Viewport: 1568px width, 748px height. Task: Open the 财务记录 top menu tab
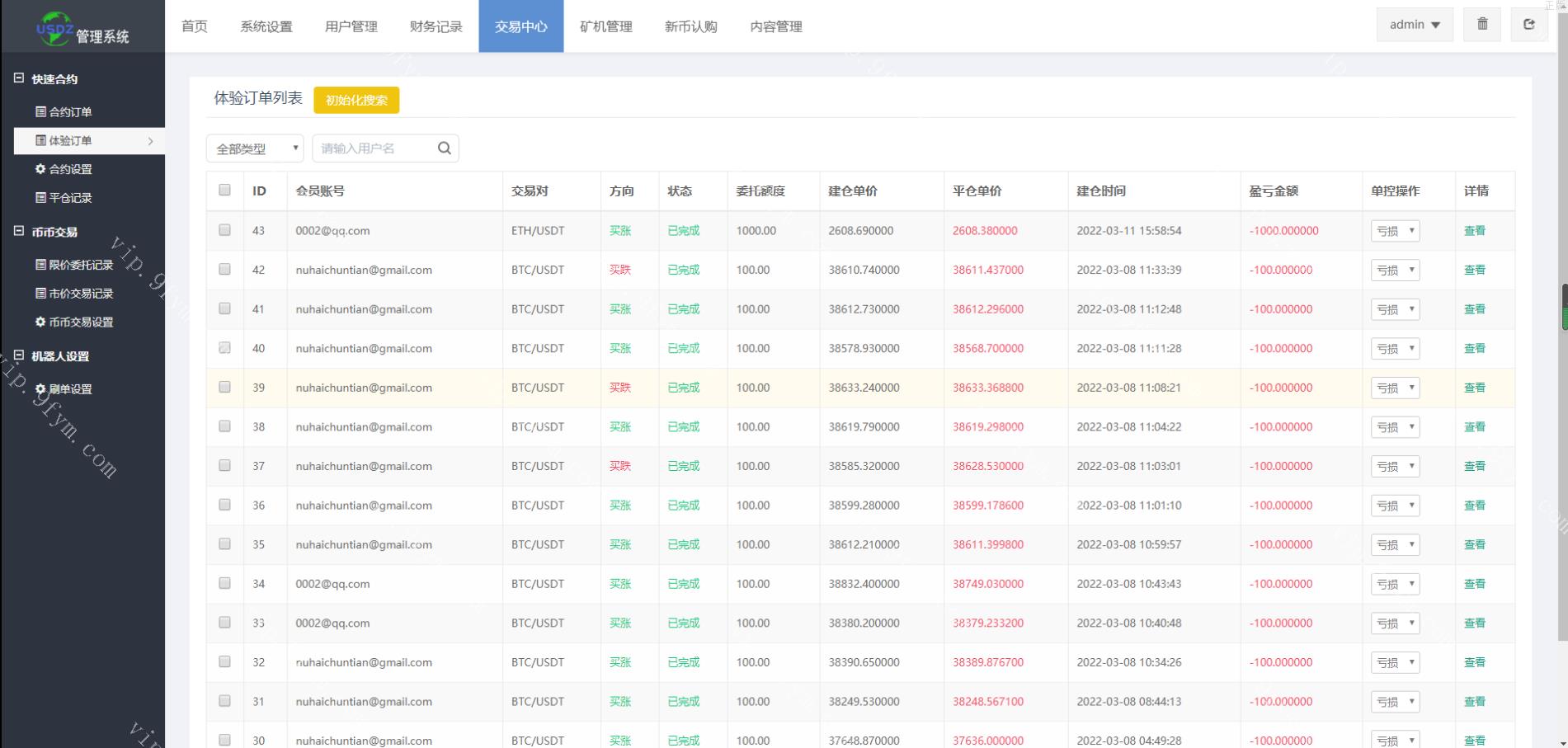(x=436, y=26)
